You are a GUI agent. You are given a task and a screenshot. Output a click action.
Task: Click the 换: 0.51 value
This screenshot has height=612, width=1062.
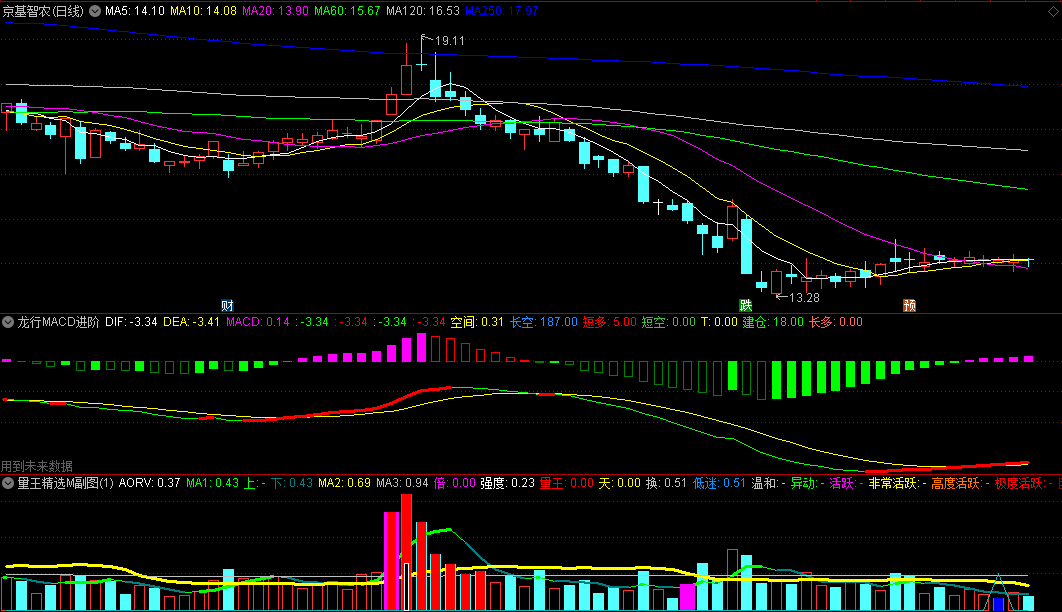(x=666, y=483)
